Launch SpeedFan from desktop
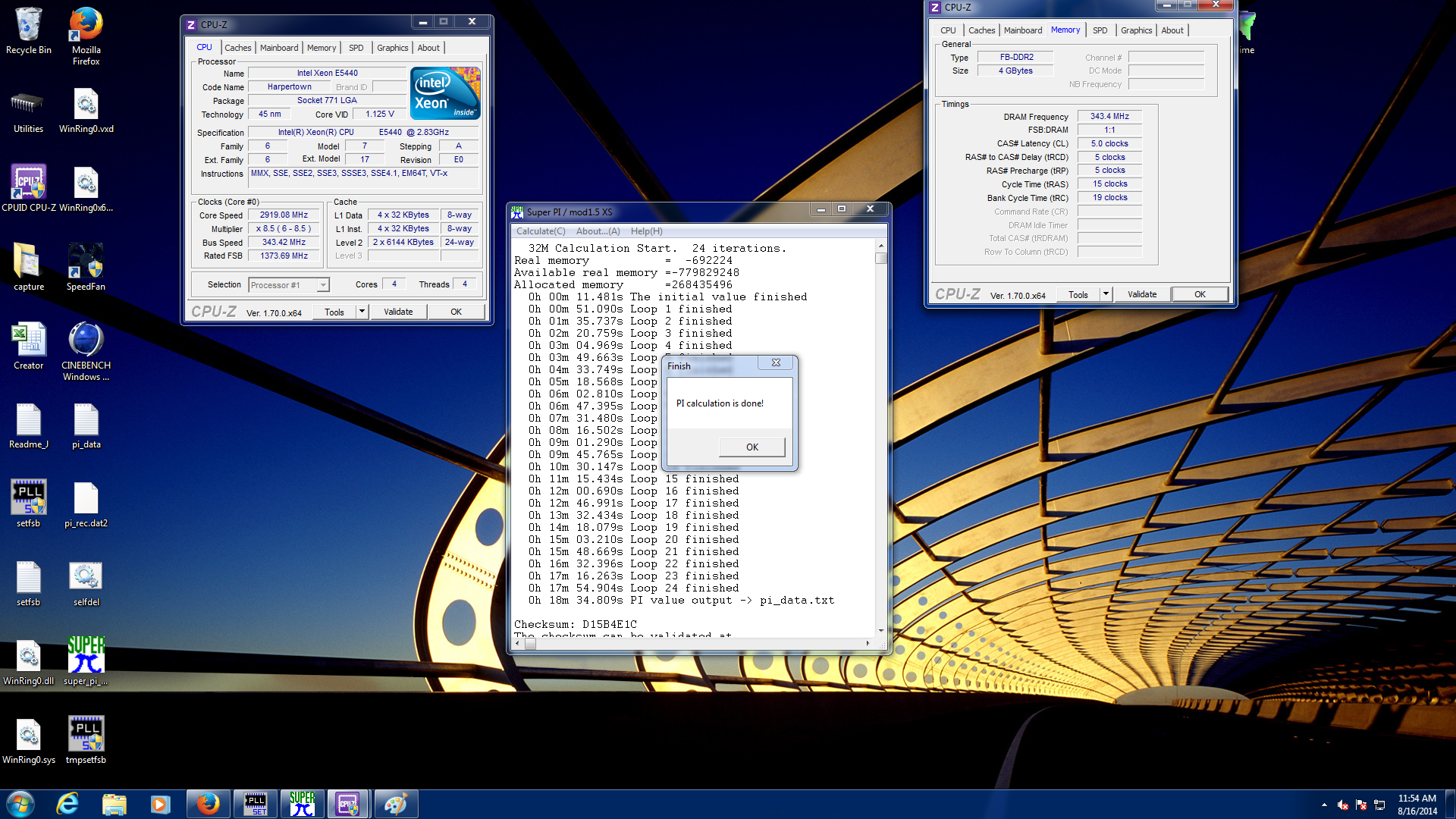This screenshot has height=819, width=1456. (x=86, y=268)
